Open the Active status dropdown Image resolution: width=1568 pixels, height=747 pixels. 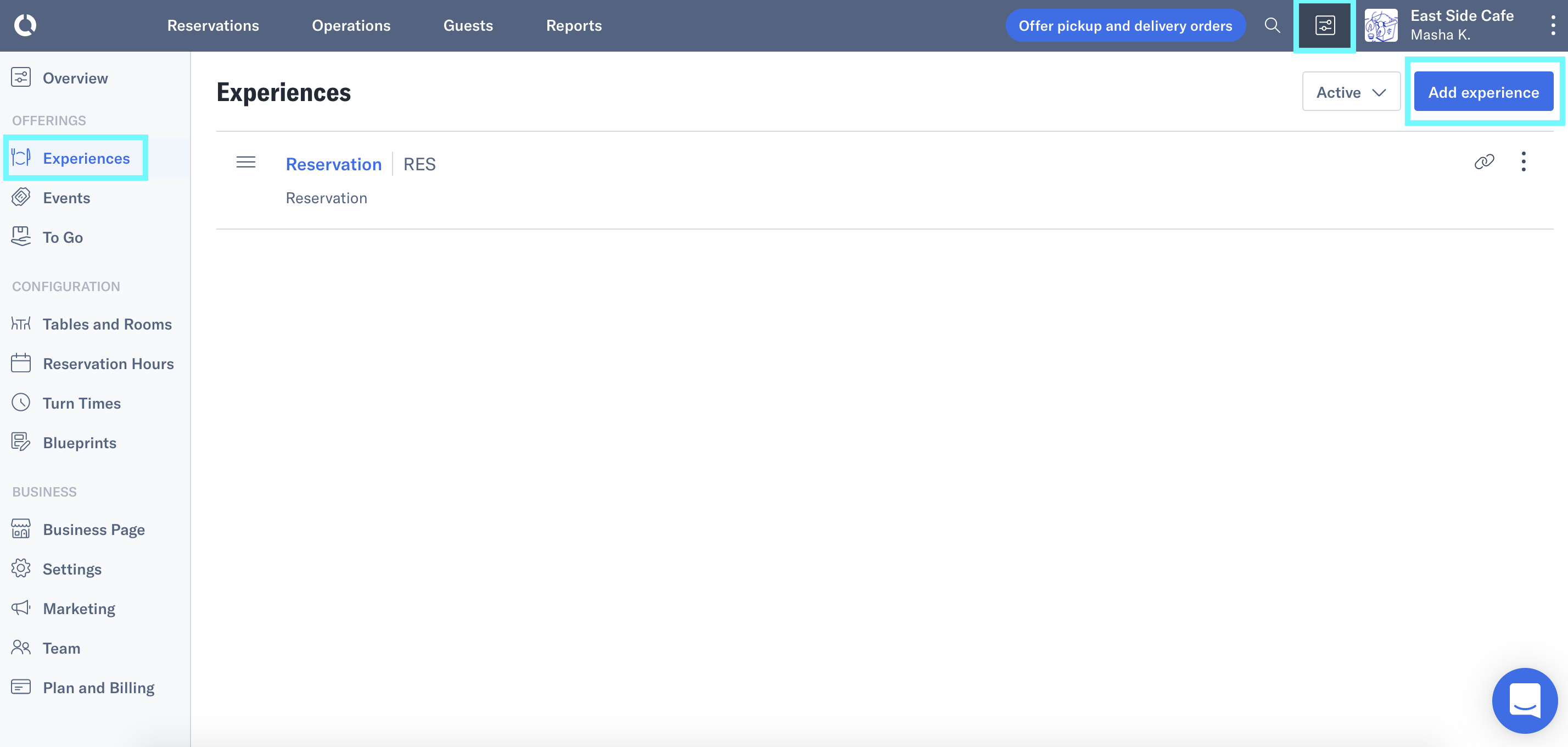pos(1351,92)
